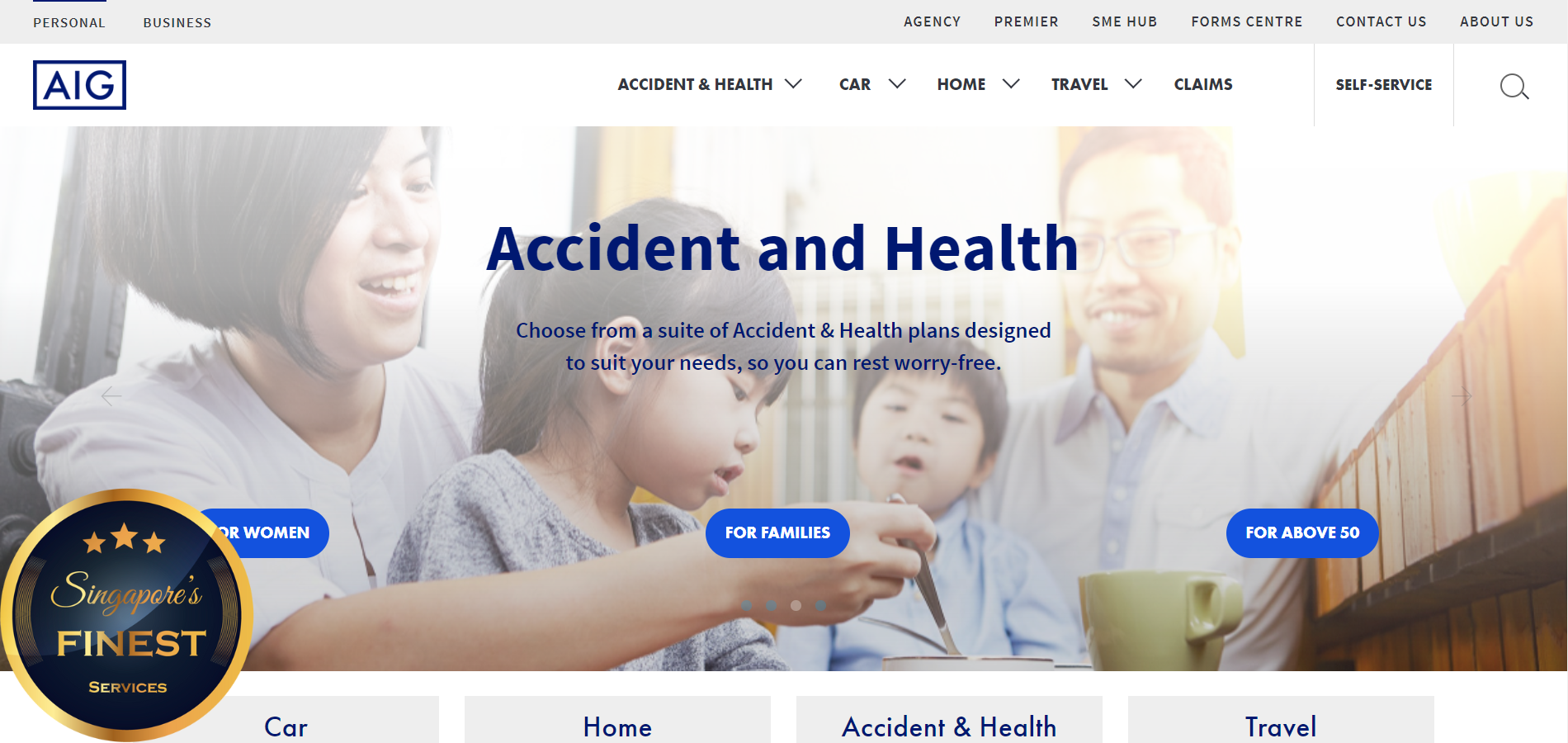Screen dimensions: 1568x743
Task: Expand the Travel menu chevron
Action: [1133, 84]
